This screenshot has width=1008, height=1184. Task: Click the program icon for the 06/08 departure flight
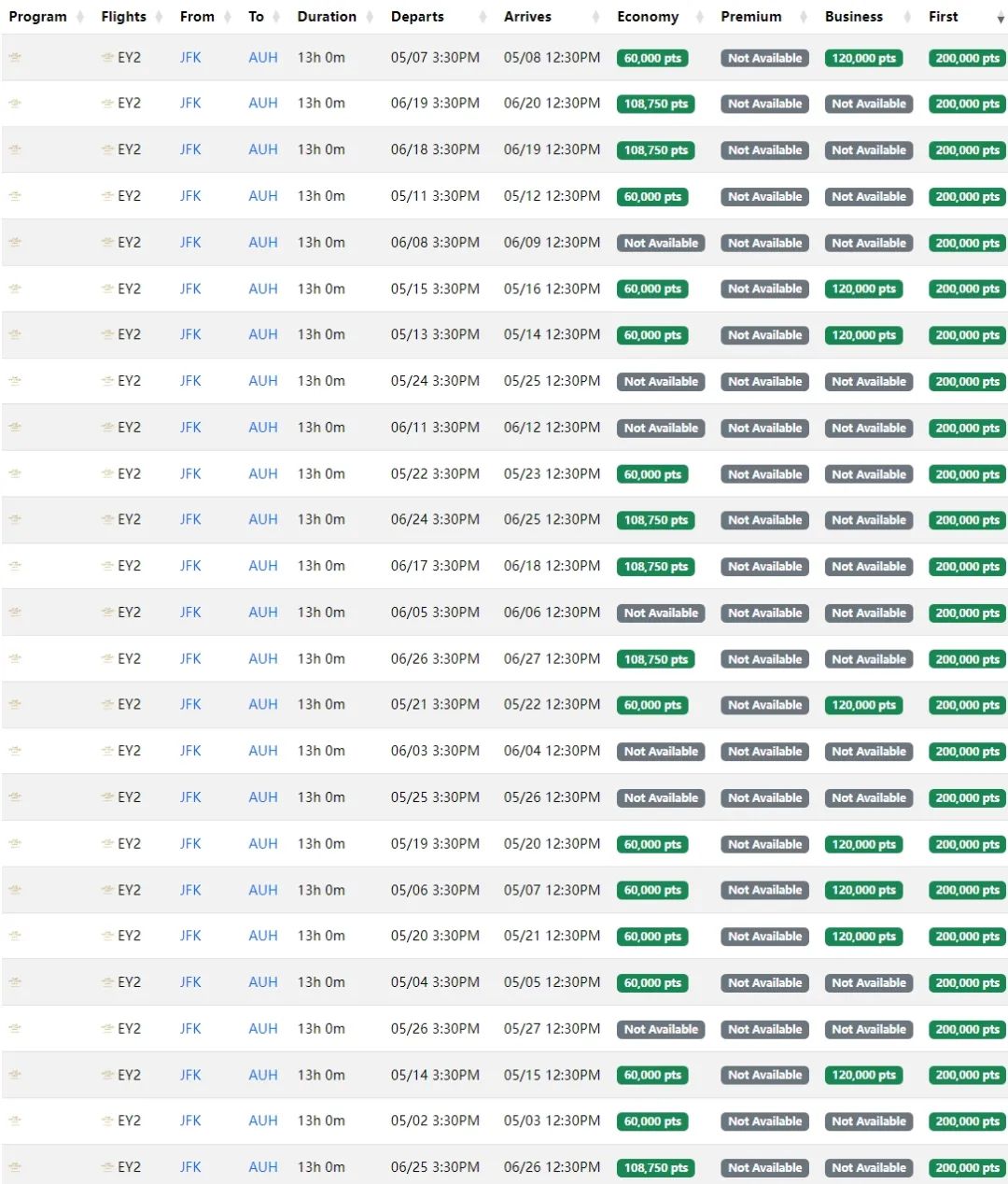[x=15, y=243]
